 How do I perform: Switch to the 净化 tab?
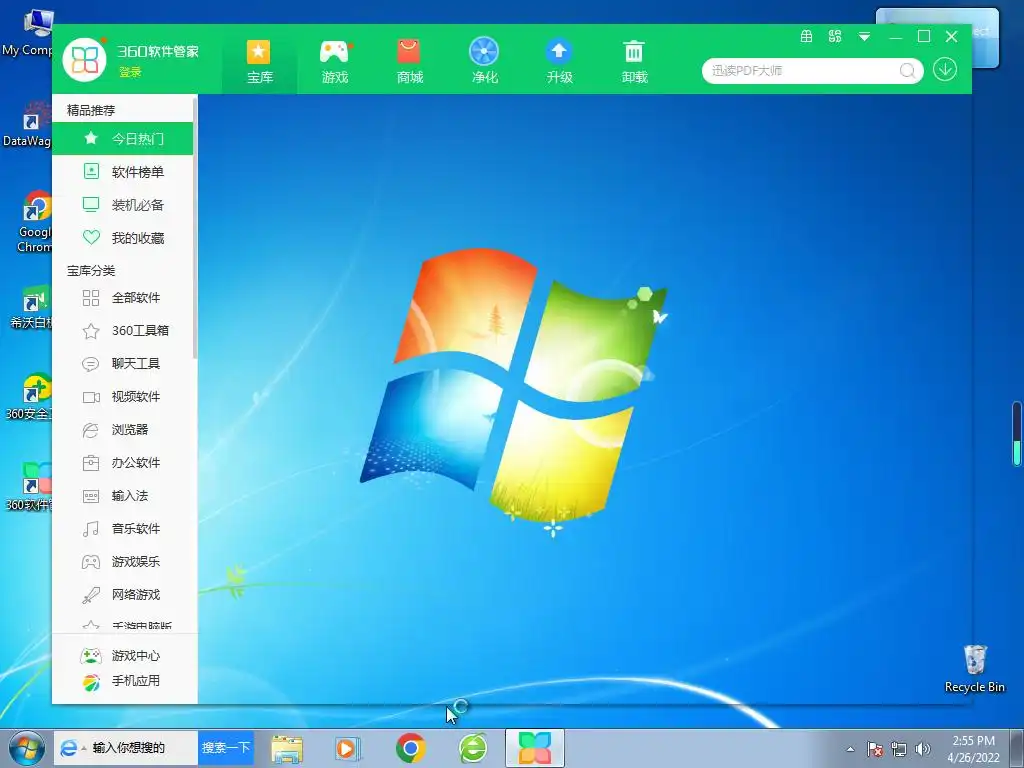(485, 62)
